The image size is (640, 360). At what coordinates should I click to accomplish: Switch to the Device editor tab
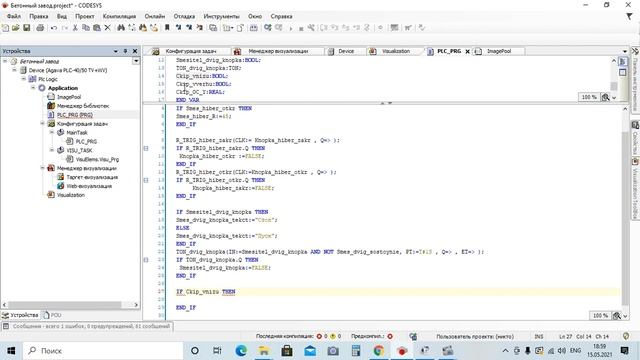point(345,51)
